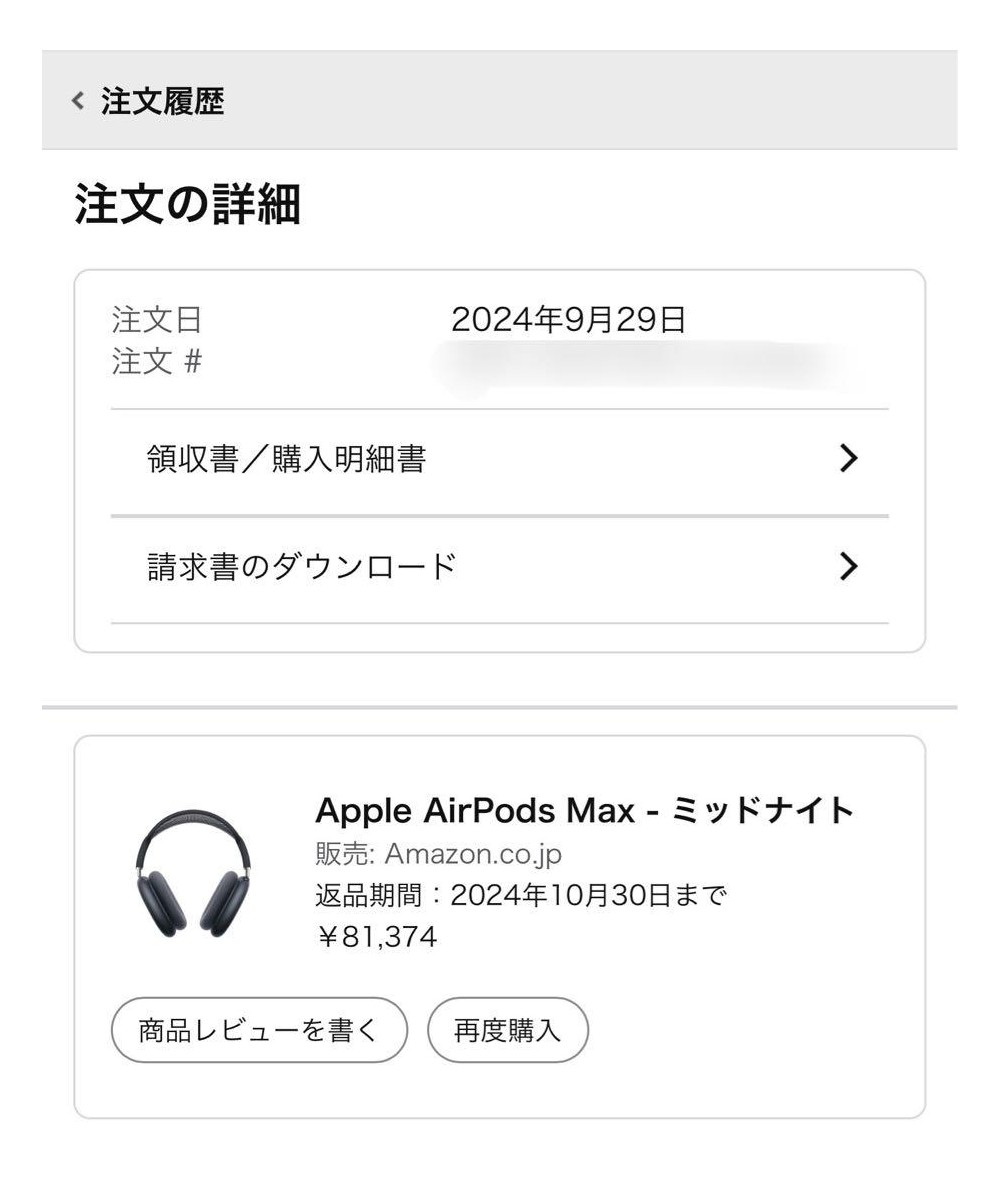Expand the chevron next to 請求書のダウンロード

[848, 566]
